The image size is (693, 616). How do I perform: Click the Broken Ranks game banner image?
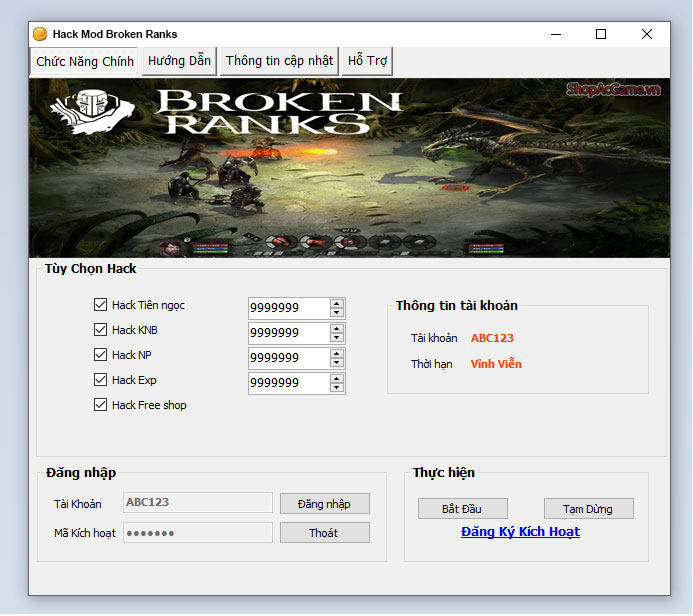(x=349, y=168)
